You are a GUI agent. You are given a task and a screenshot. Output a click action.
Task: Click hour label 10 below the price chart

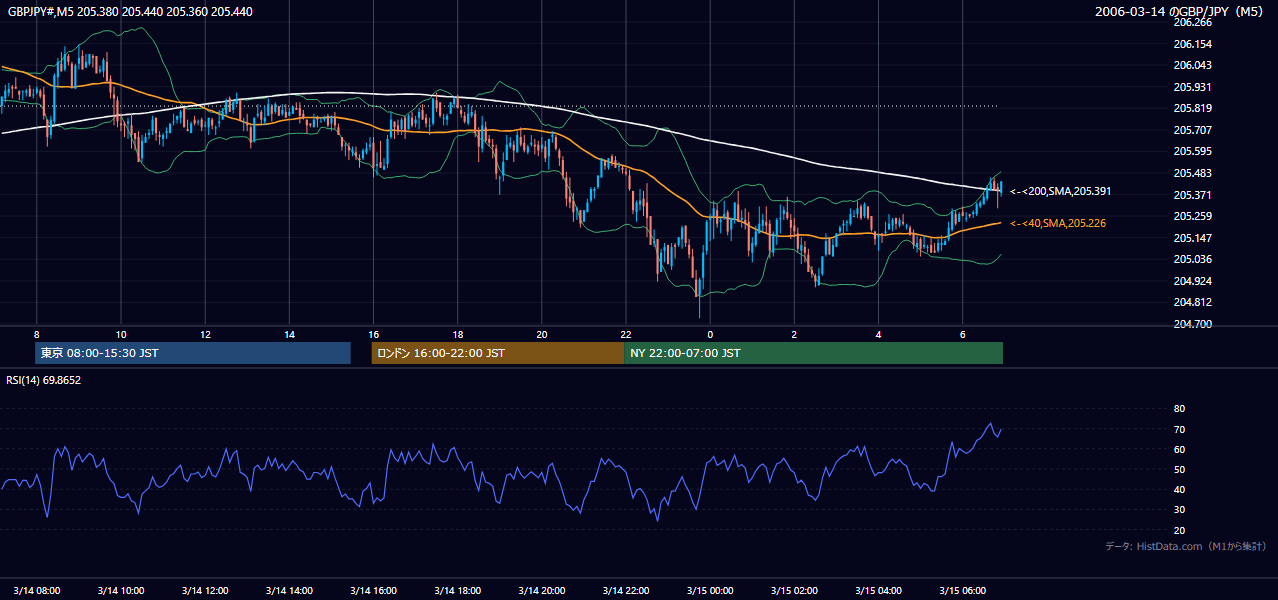[x=121, y=334]
